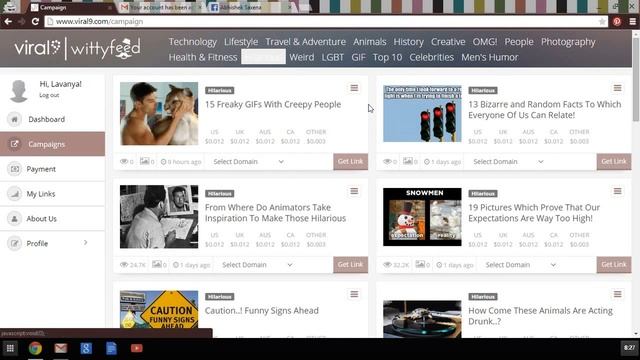This screenshot has width=640, height=360.
Task: Open the app launcher grid icon
Action: pyautogui.click(x=10, y=348)
